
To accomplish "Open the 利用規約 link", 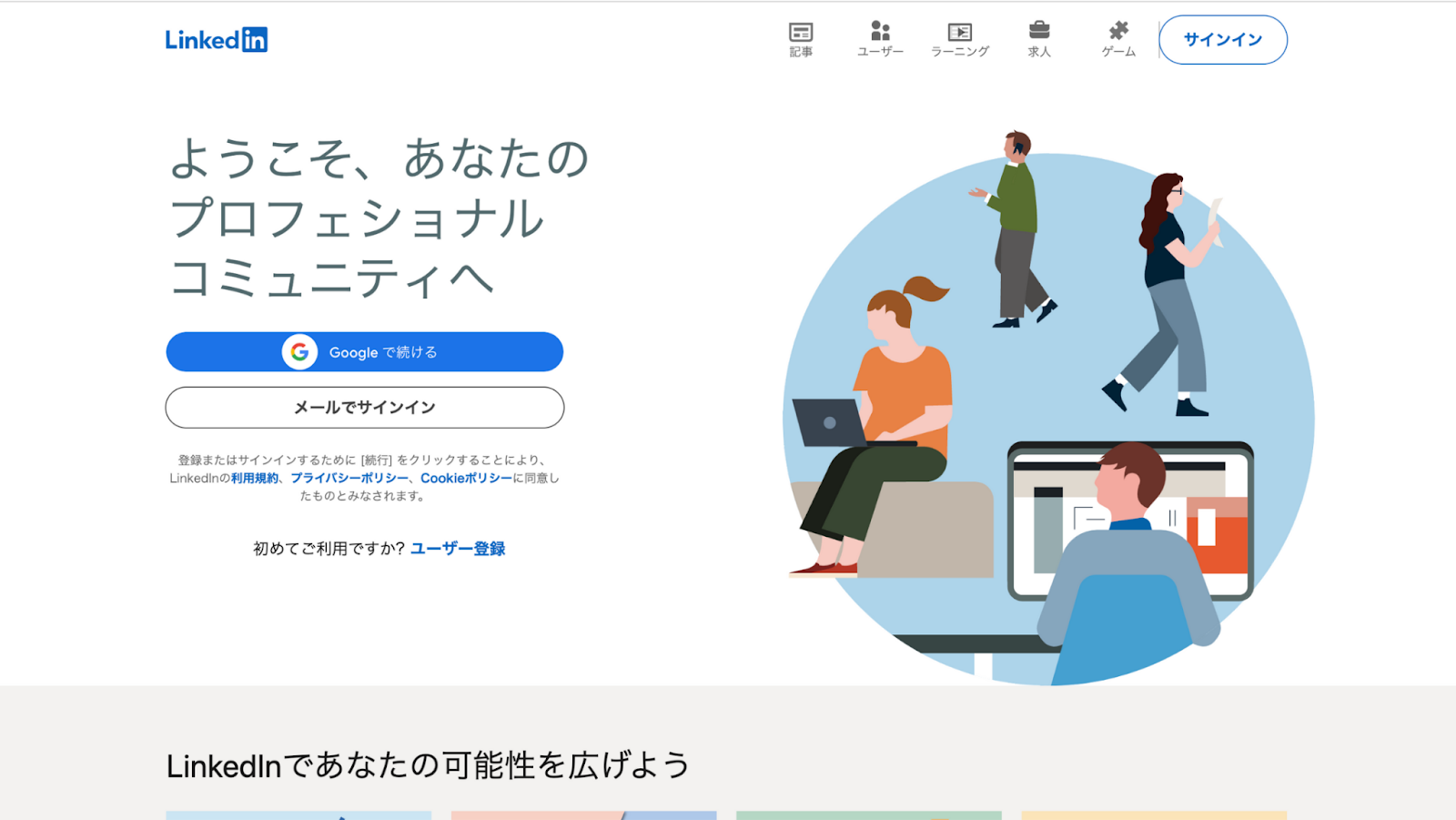I will (255, 478).
